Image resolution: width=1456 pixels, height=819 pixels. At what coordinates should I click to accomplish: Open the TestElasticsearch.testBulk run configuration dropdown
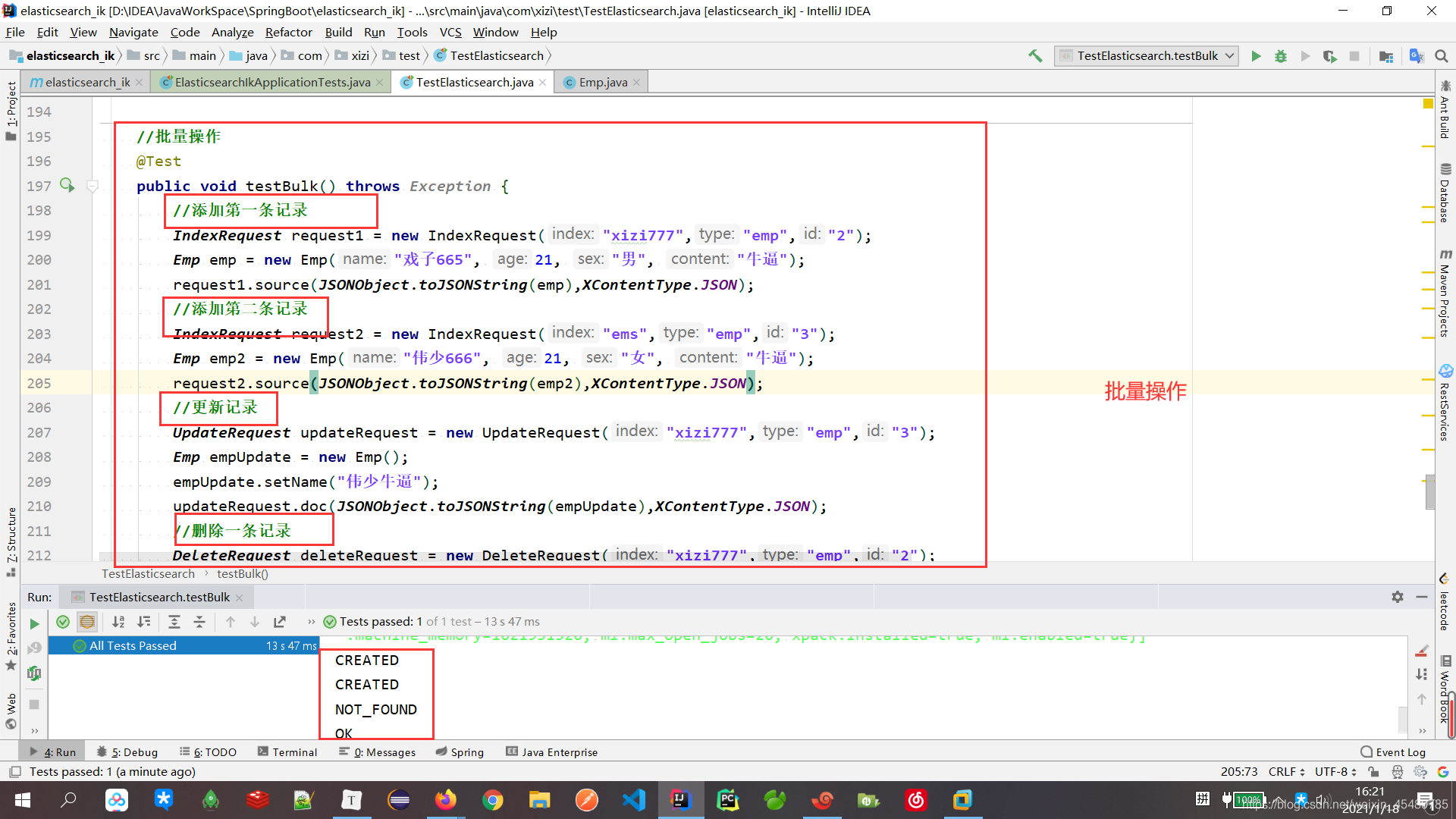coord(1147,56)
